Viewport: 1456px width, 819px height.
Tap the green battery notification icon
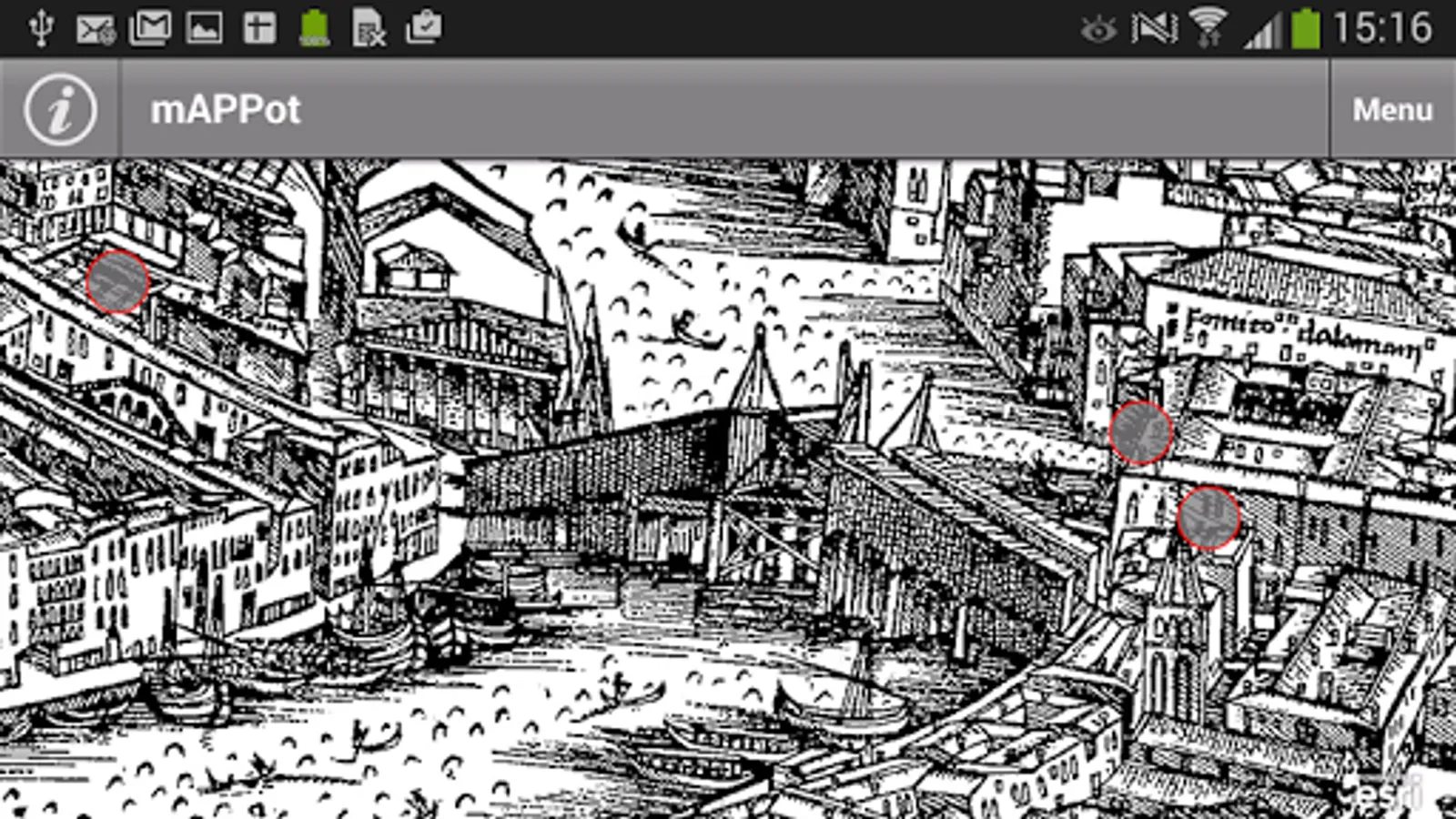tap(315, 27)
